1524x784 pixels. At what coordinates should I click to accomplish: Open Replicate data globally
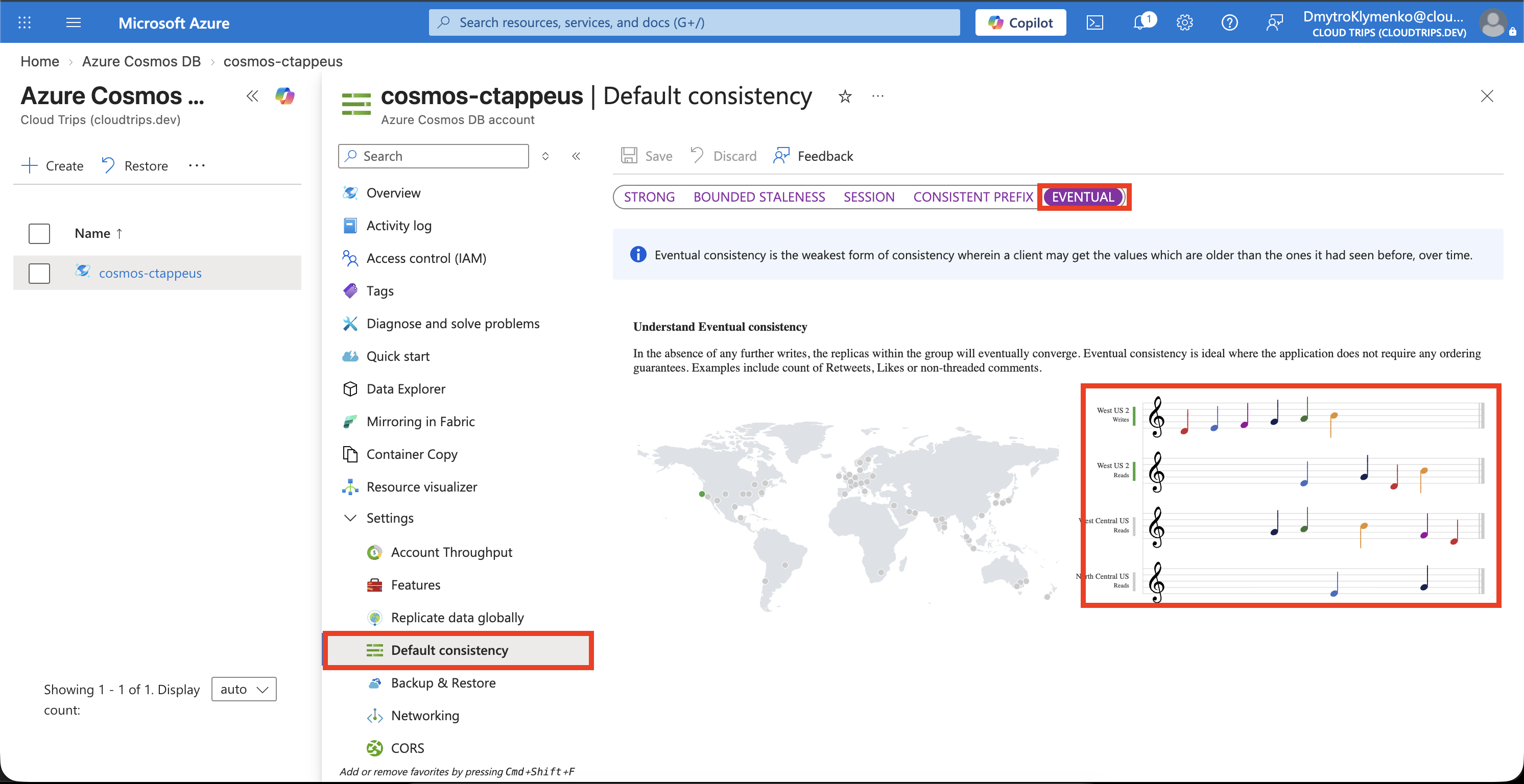click(x=457, y=617)
